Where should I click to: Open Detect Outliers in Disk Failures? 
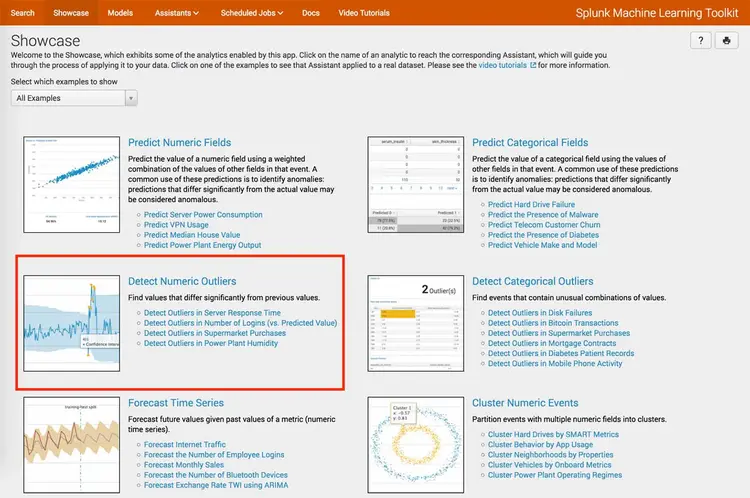(540, 313)
